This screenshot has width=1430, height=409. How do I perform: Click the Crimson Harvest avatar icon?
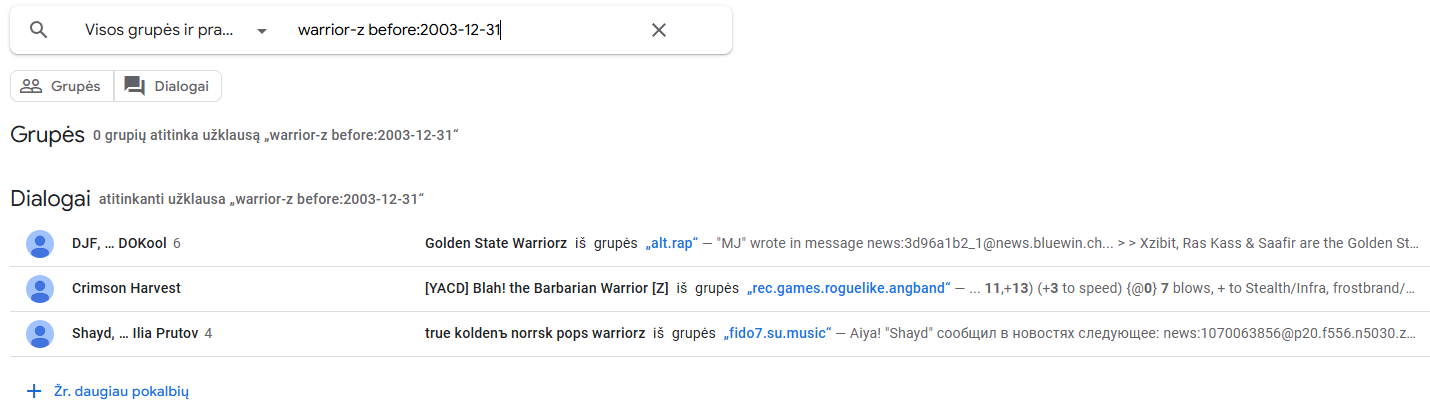[40, 289]
